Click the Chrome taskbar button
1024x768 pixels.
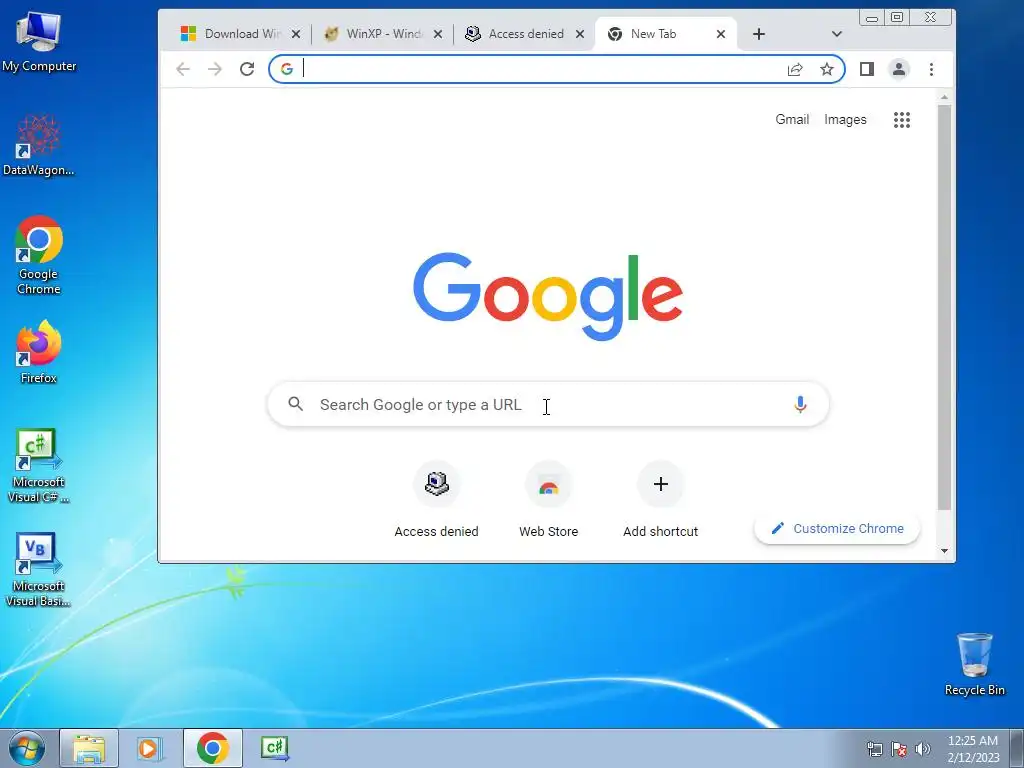click(x=212, y=748)
